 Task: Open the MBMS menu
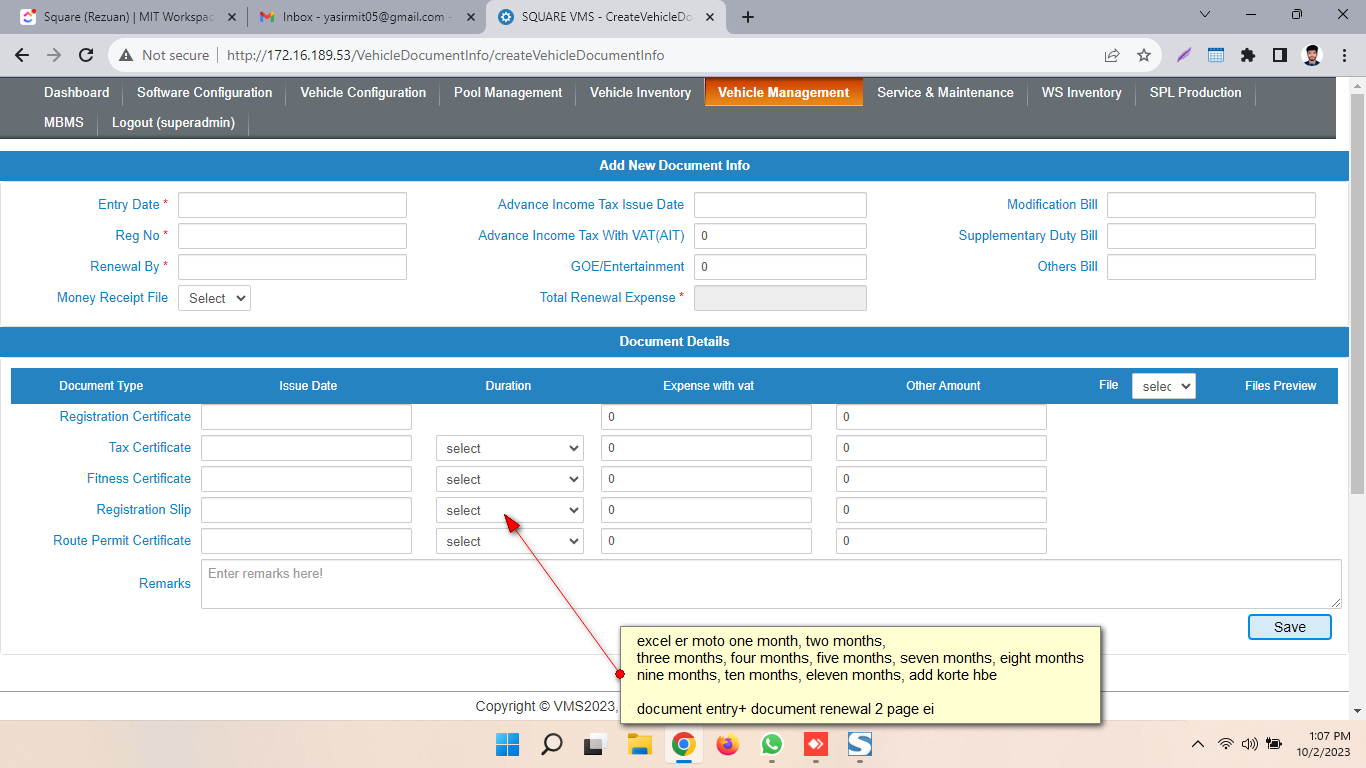[64, 122]
